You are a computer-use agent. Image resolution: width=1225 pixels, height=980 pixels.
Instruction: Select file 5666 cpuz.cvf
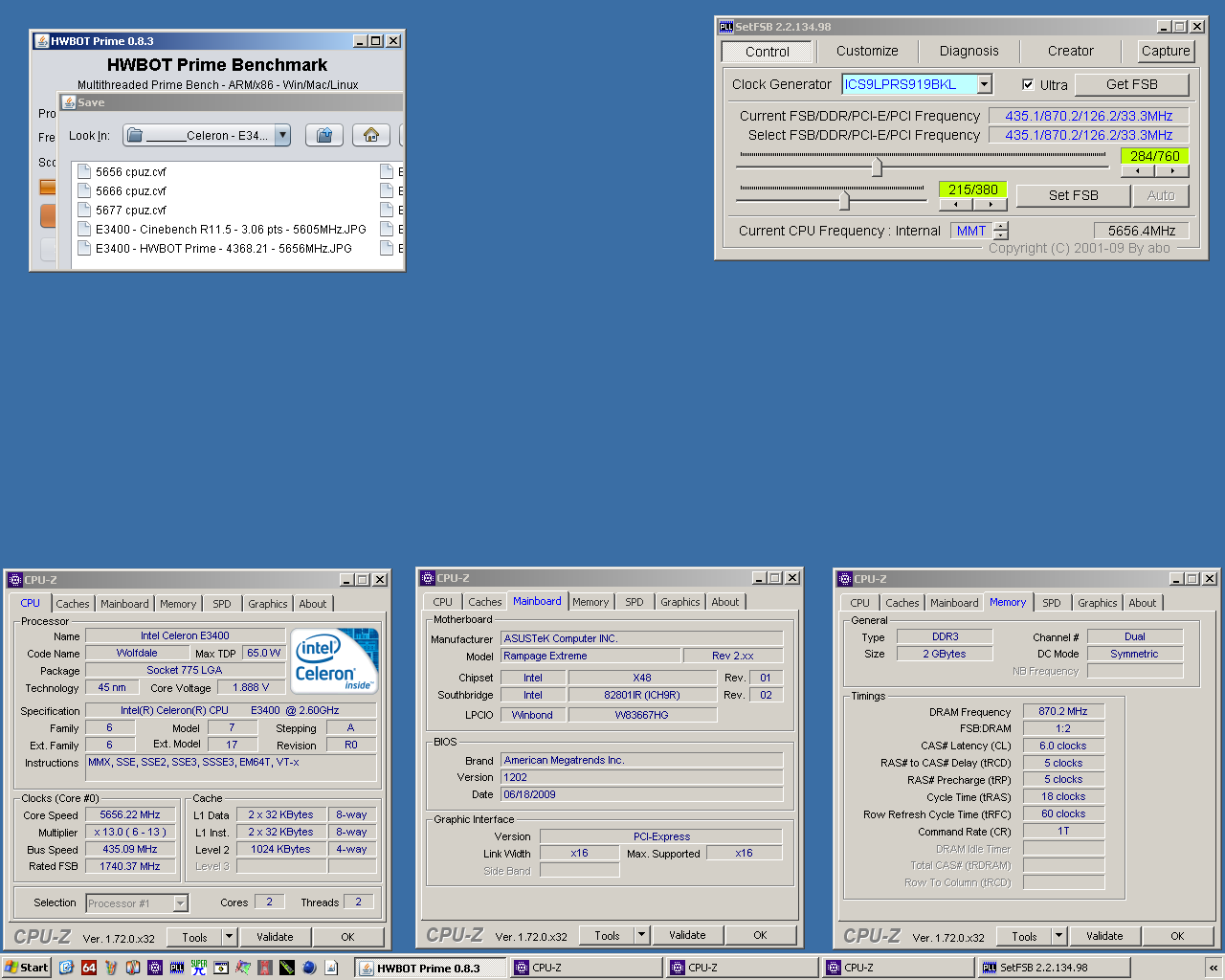pyautogui.click(x=131, y=191)
